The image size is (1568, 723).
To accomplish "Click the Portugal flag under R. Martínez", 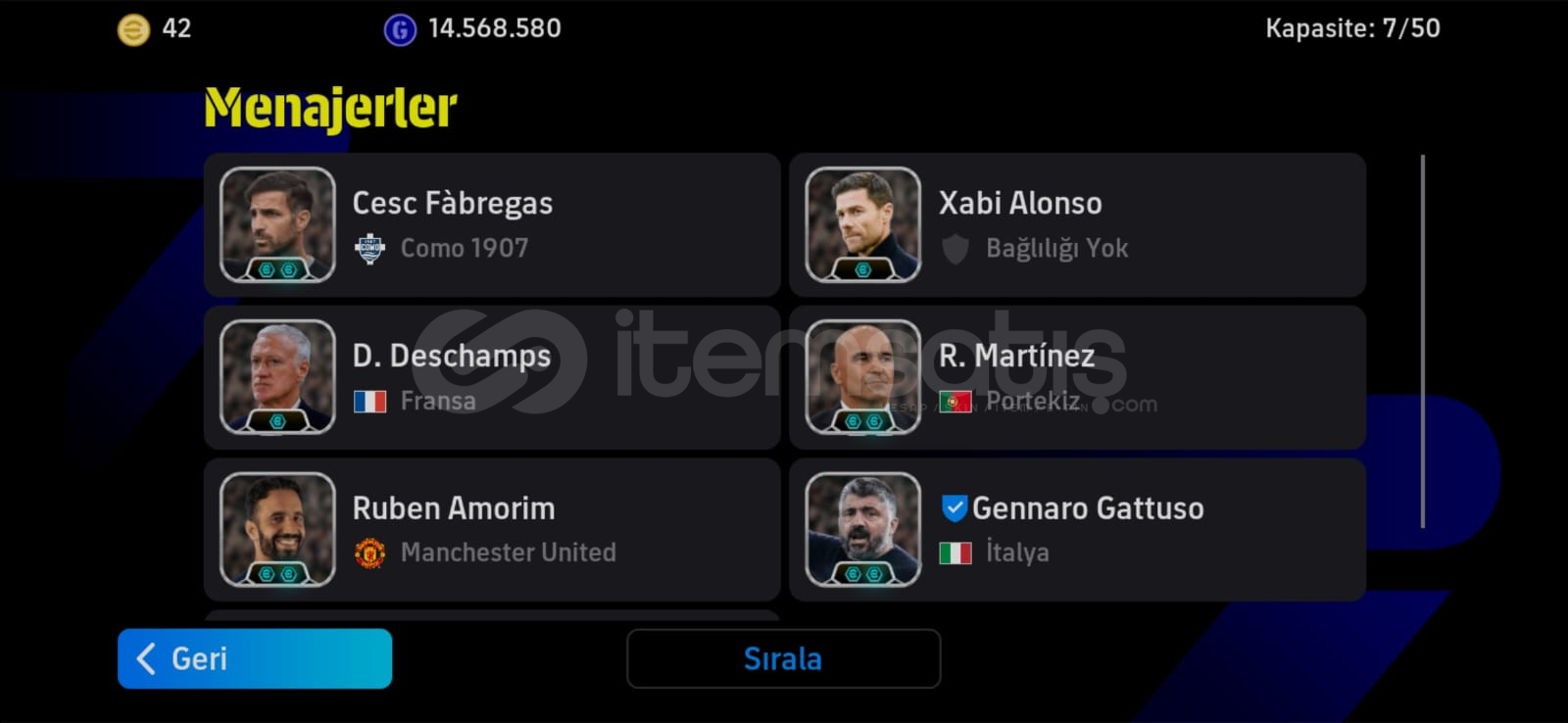I will click(955, 401).
